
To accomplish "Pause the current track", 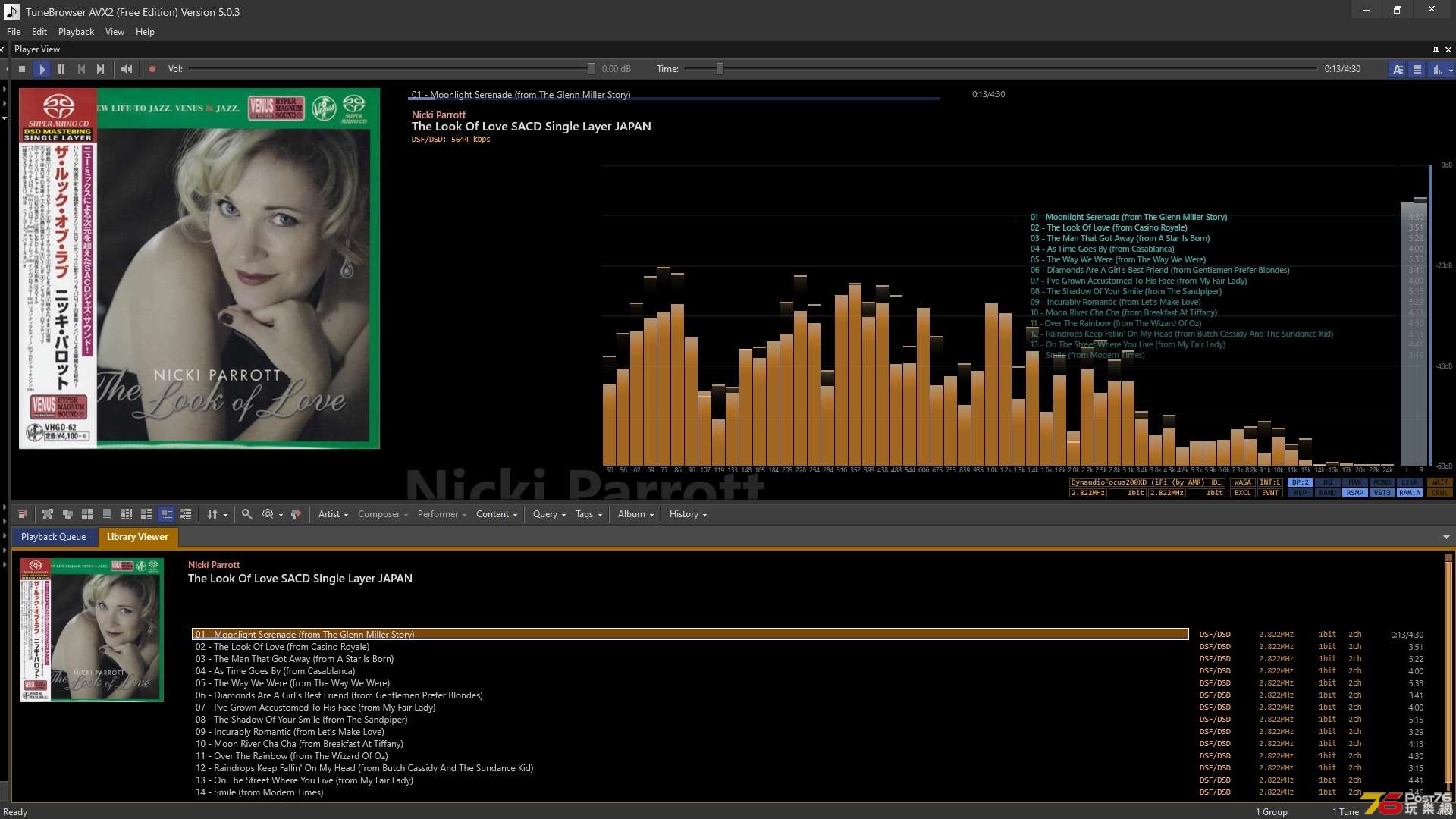I will pos(61,69).
